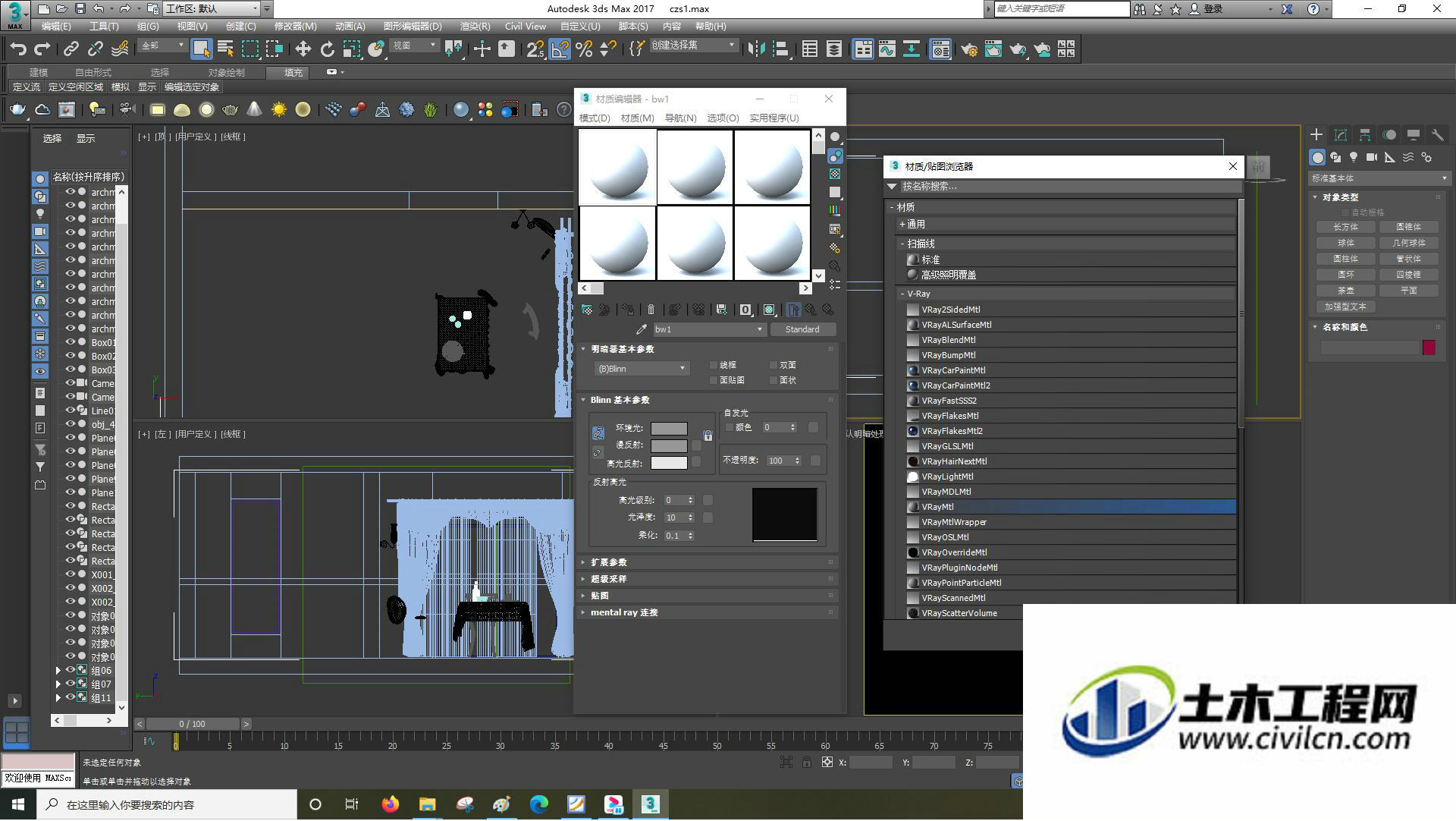Select VRayMtl in the material browser
The image size is (1456, 821).
coord(1071,507)
